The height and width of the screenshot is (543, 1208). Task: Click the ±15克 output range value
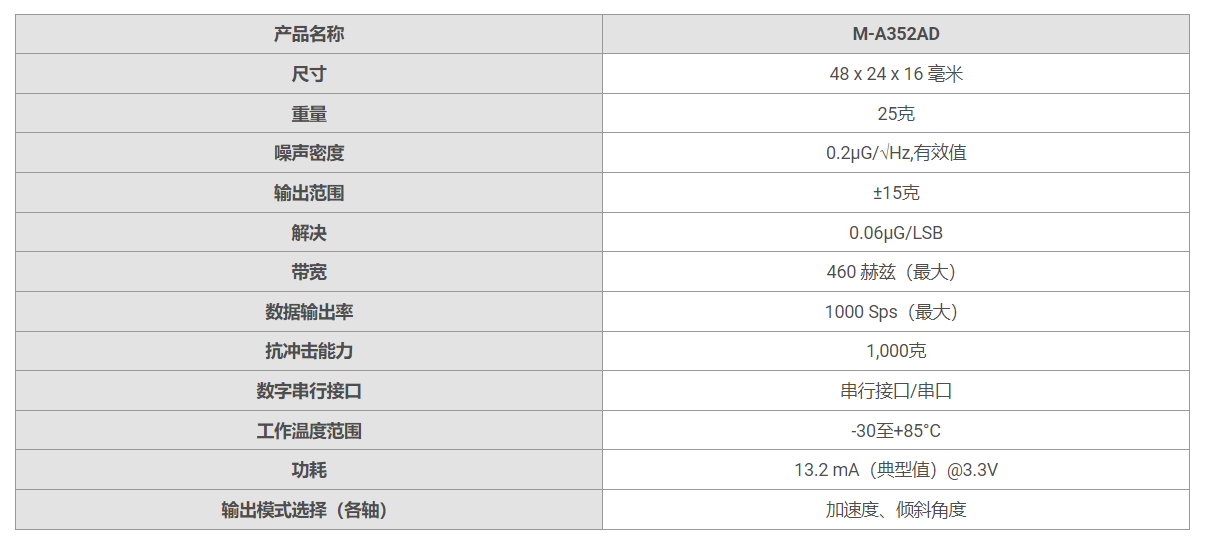click(x=895, y=193)
